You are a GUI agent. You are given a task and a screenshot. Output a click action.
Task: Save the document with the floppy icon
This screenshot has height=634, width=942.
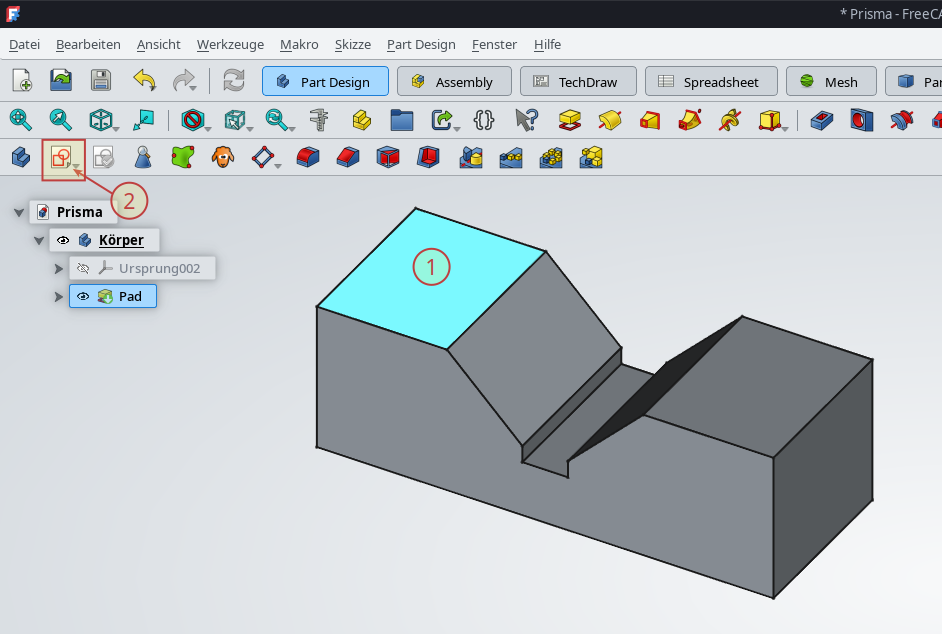point(101,81)
